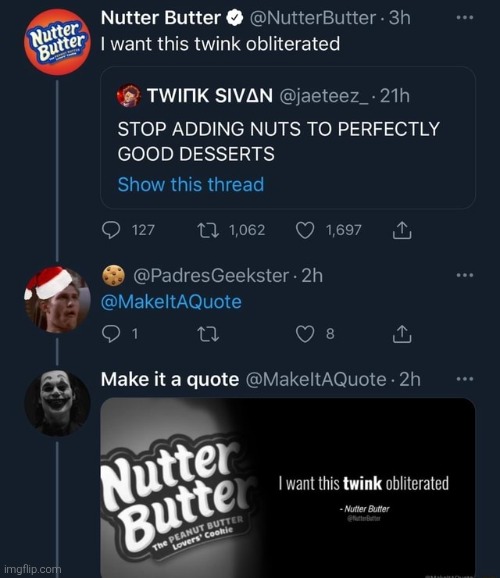Open the Make it a quote display name
Screen dimensions: 500x578
[x=170, y=379]
